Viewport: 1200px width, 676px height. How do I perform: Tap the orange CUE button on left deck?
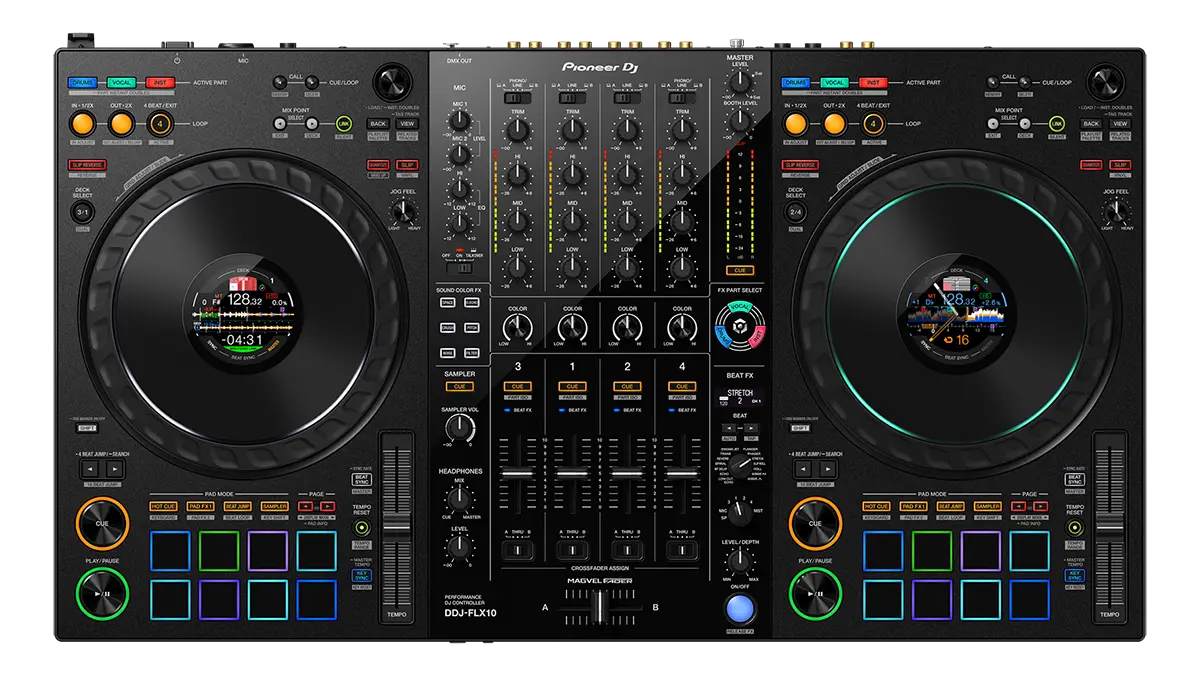point(103,523)
